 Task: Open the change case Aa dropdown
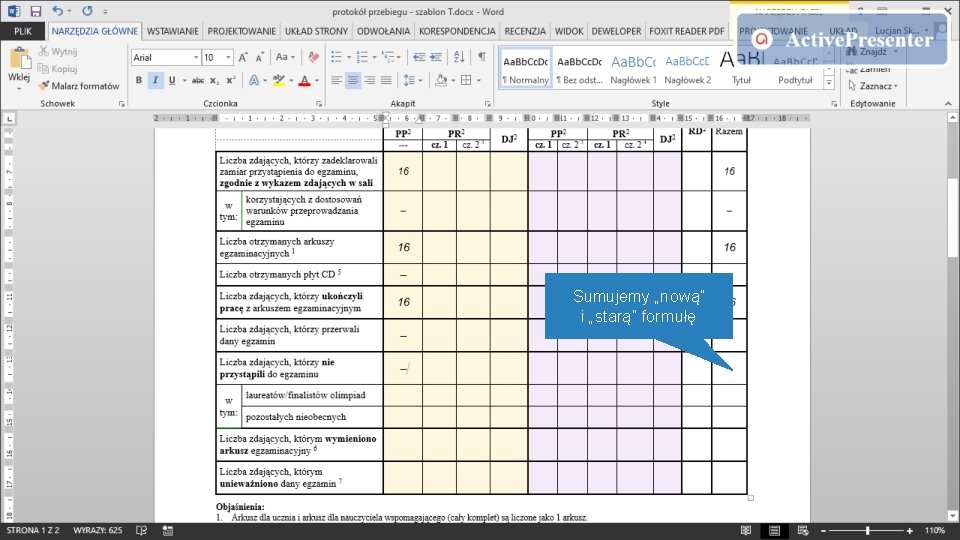[x=285, y=57]
